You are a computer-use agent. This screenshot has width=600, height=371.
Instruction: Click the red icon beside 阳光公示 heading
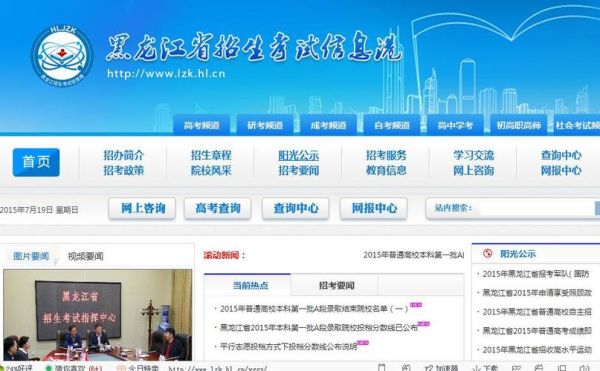pyautogui.click(x=488, y=253)
